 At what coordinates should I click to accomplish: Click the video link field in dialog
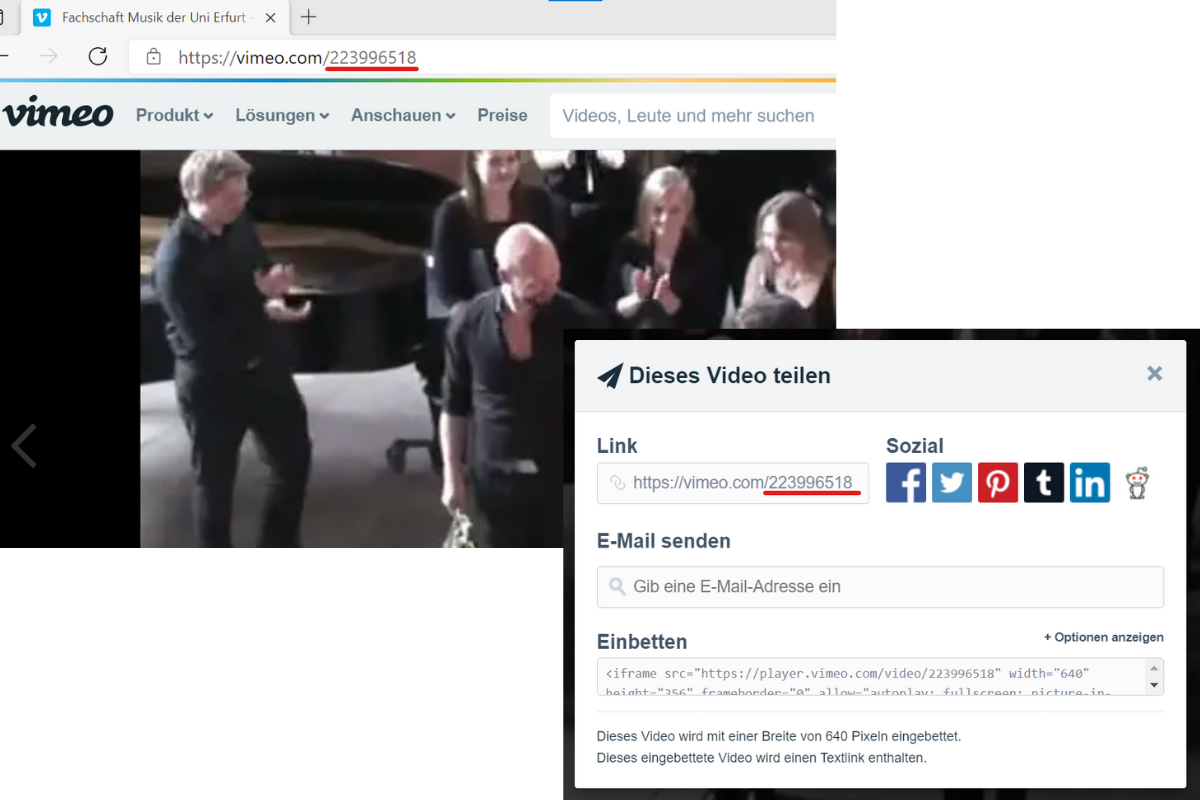pyautogui.click(x=733, y=483)
